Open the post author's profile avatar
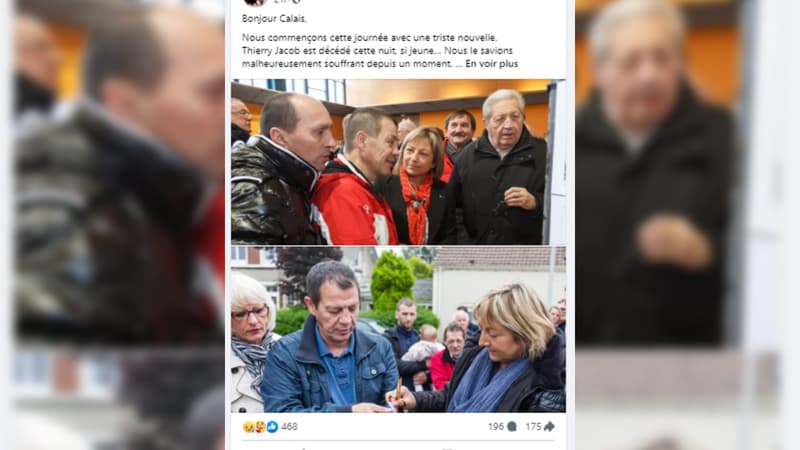Image resolution: width=800 pixels, height=450 pixels. [x=255, y=2]
